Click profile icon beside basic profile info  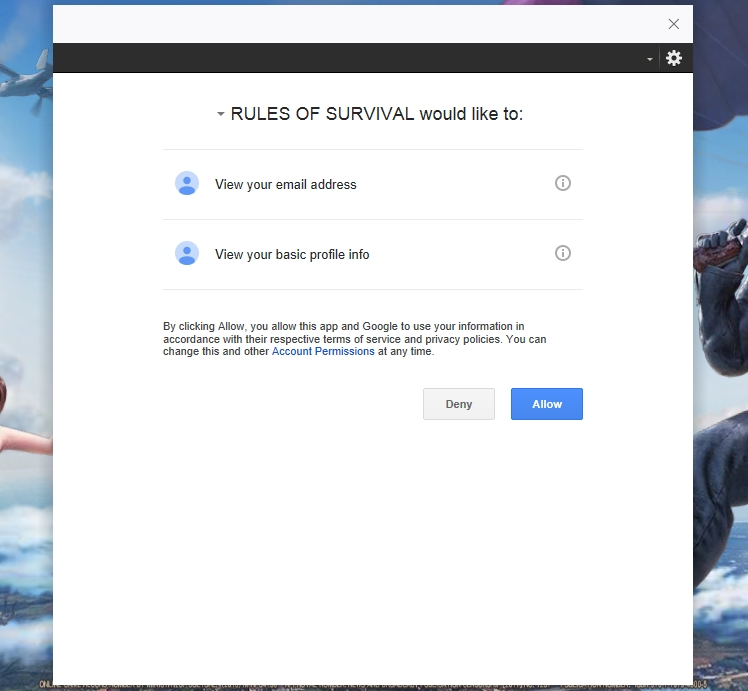tap(187, 253)
